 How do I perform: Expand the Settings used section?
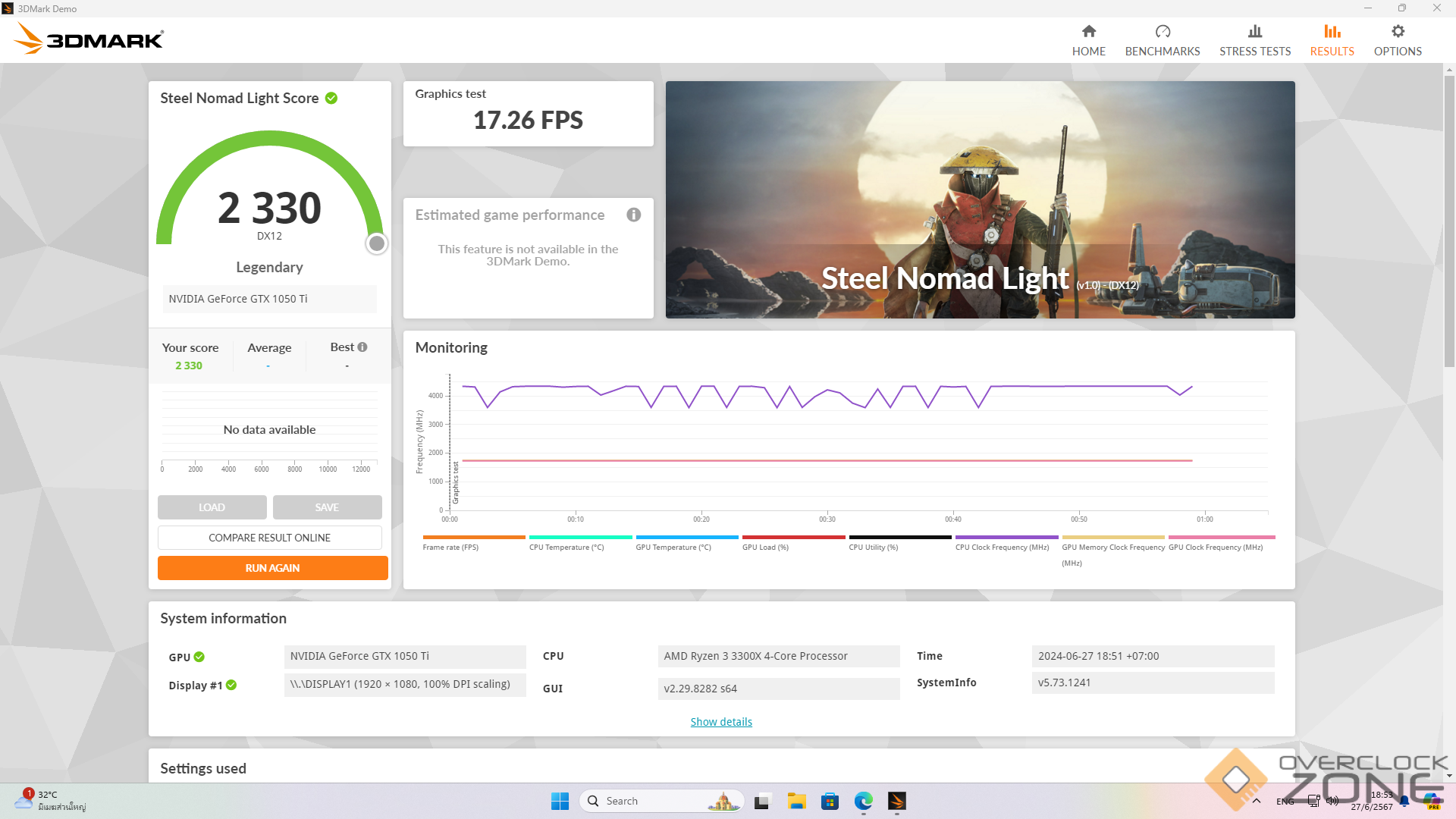click(203, 768)
